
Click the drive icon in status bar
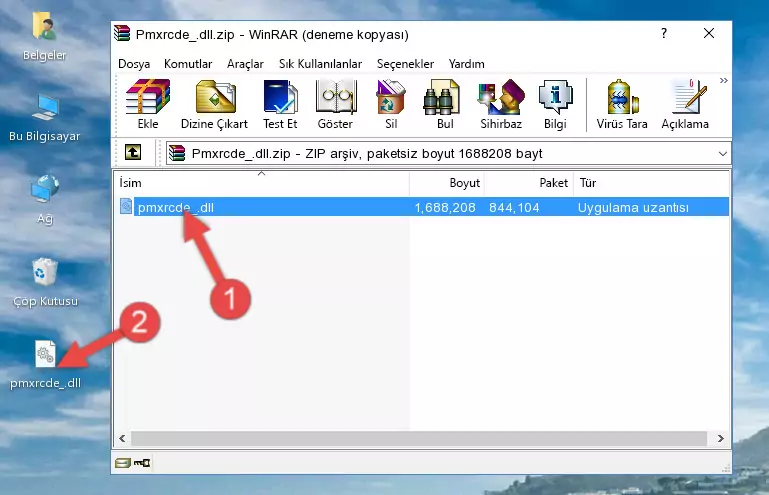pos(123,463)
